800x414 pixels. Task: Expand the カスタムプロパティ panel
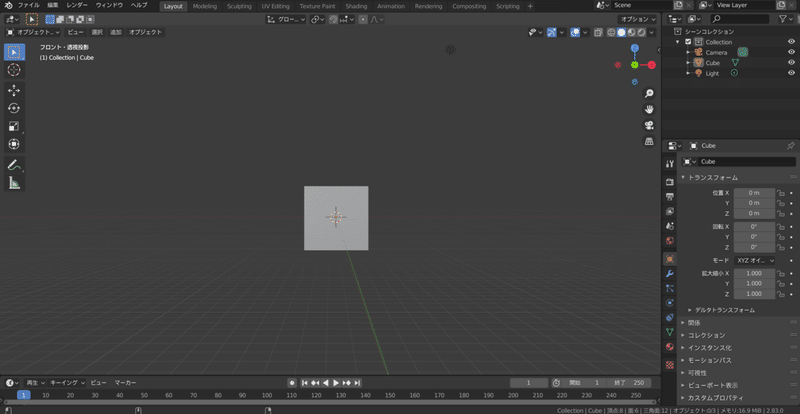[715, 398]
